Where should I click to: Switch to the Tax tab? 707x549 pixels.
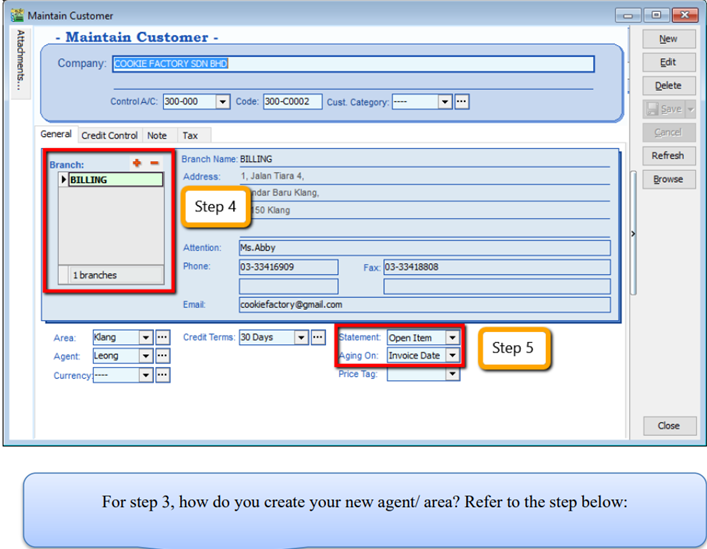point(189,135)
